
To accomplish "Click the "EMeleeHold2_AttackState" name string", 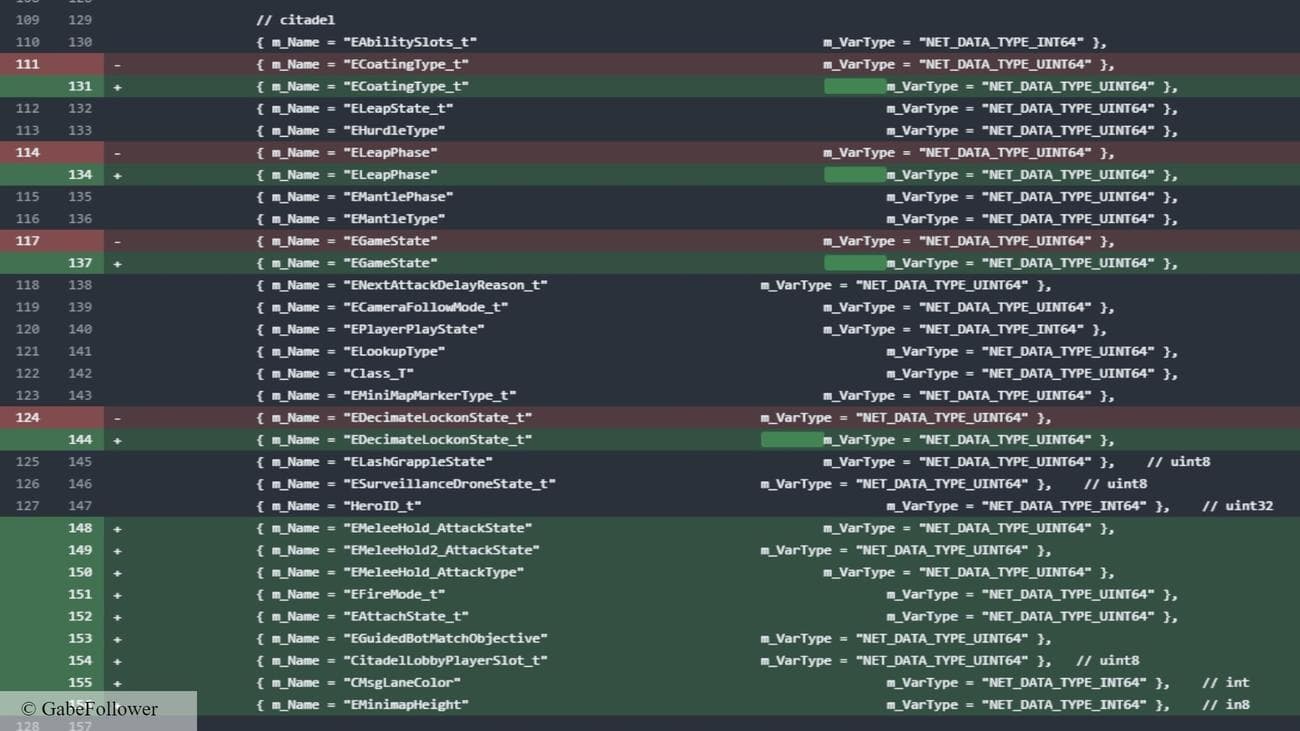I will [x=441, y=550].
